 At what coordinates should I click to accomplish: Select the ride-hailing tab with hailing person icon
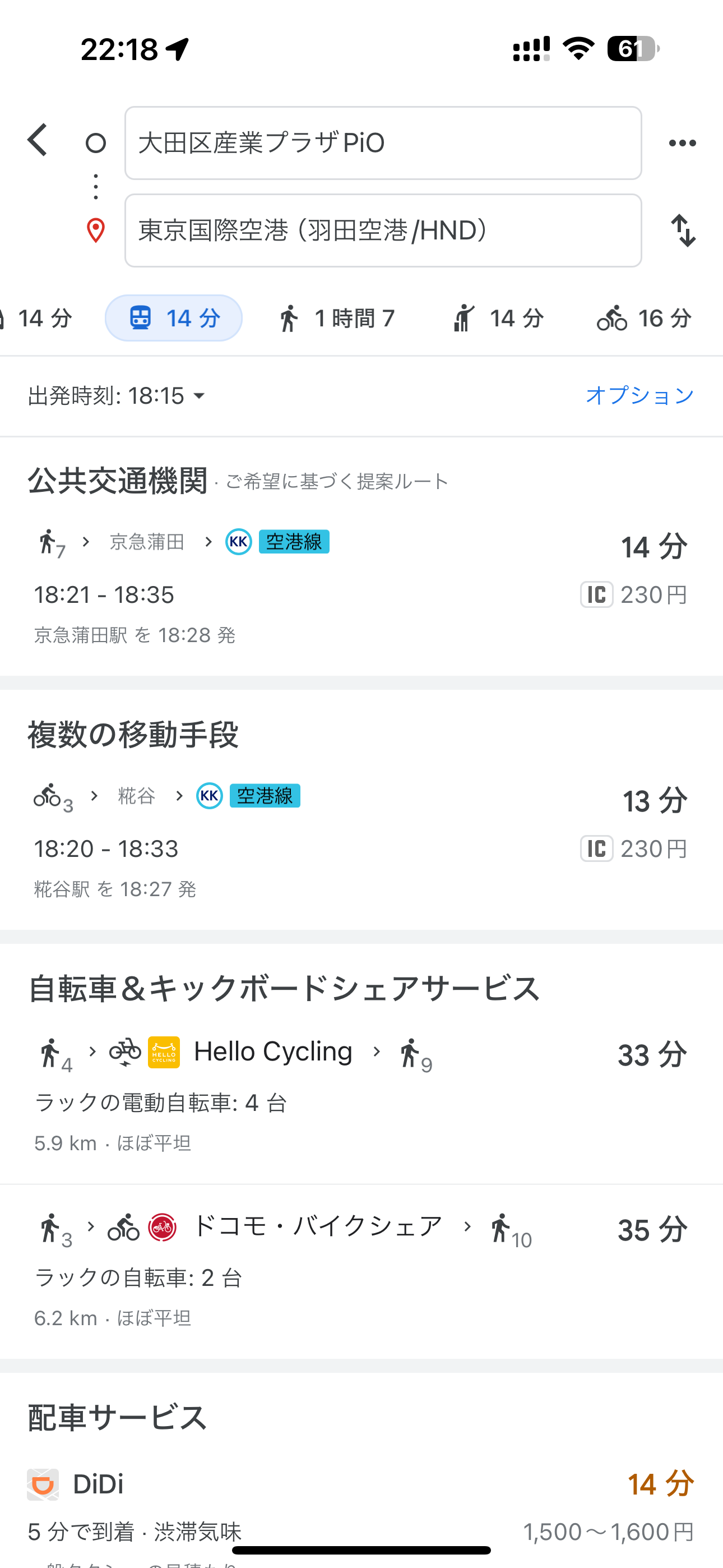pos(498,319)
